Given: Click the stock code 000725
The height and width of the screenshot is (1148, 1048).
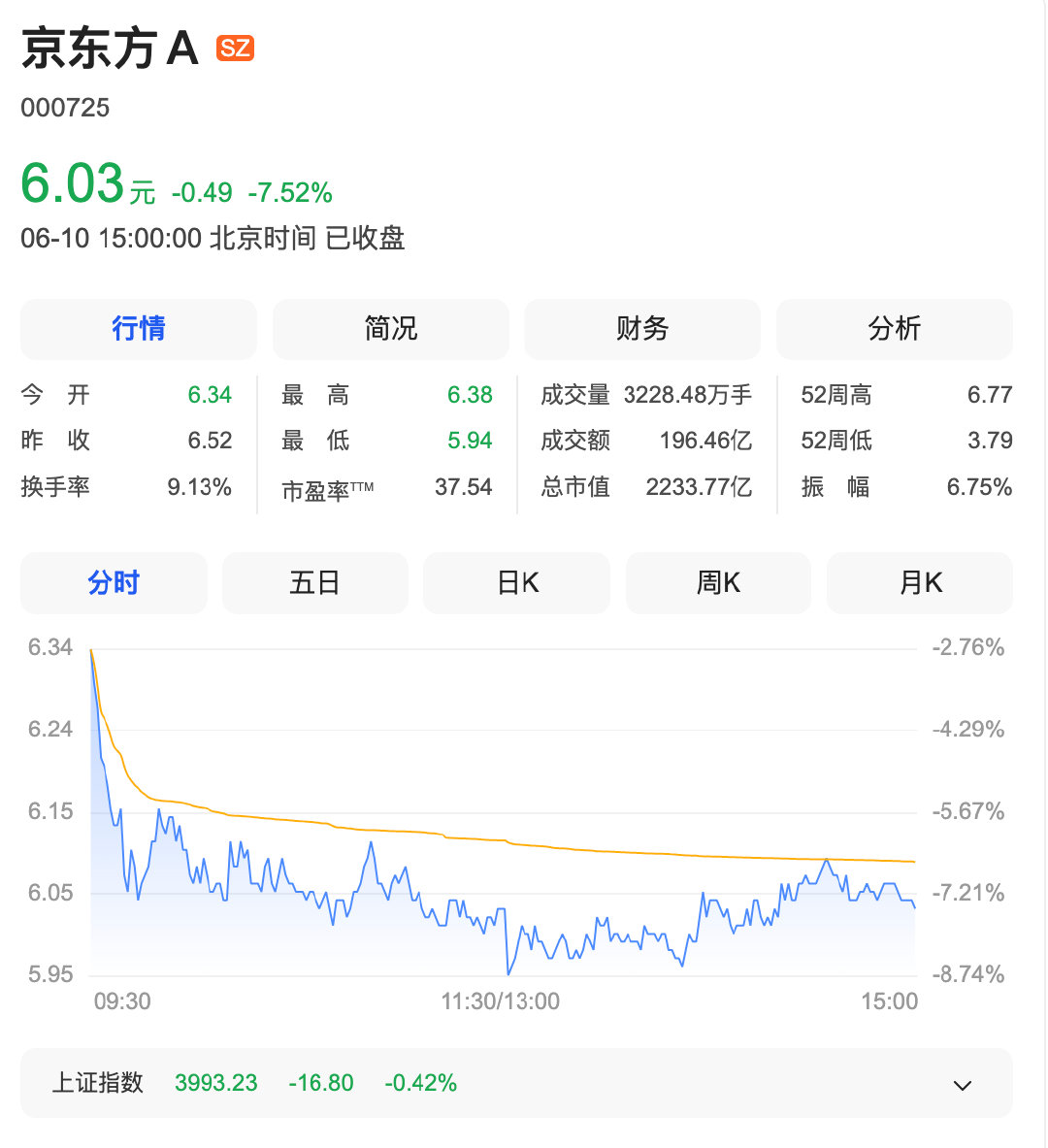Looking at the screenshot, I should coord(65,108).
